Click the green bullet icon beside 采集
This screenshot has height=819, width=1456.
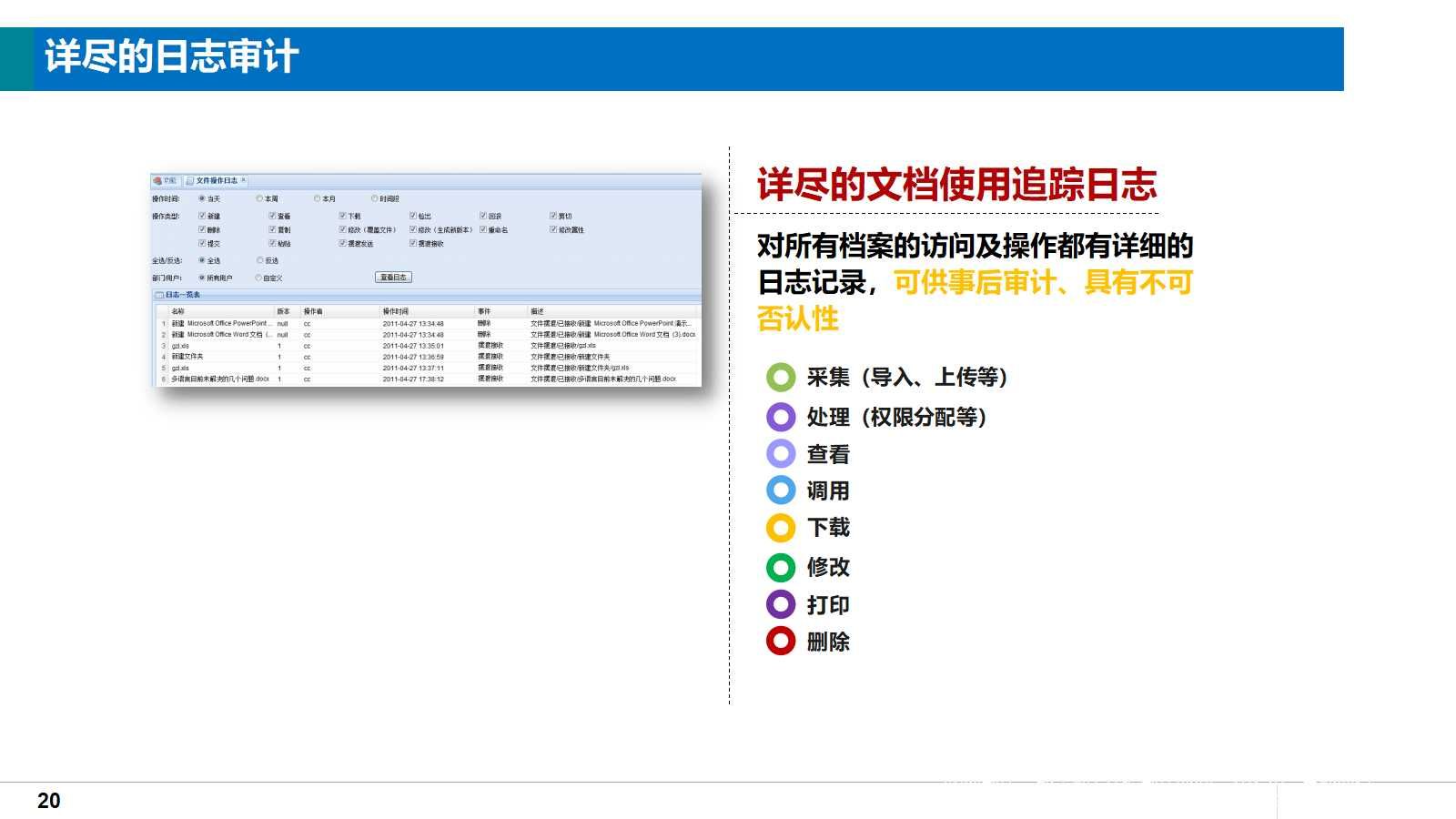click(x=781, y=377)
